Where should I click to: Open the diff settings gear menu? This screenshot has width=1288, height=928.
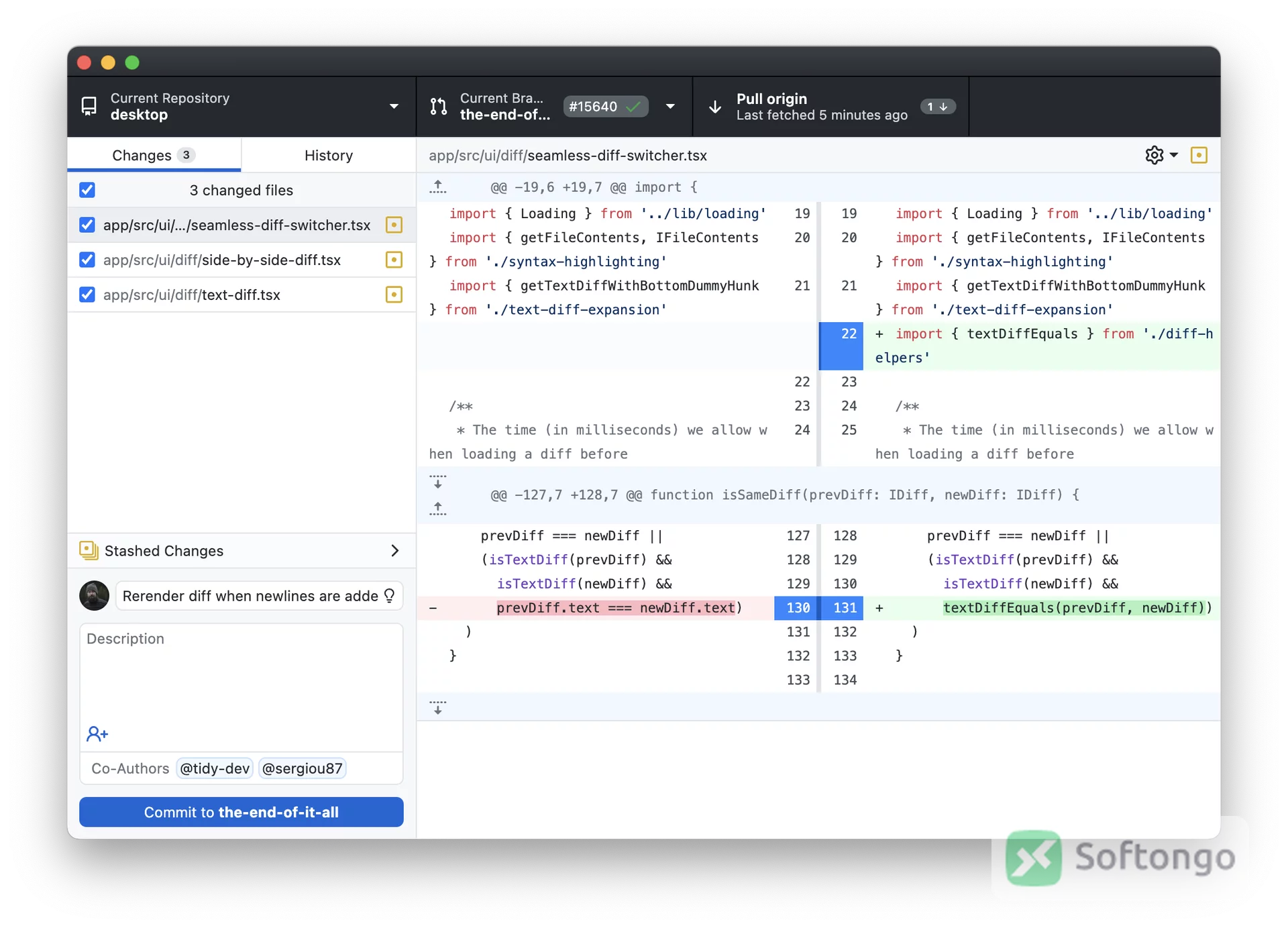point(1154,155)
